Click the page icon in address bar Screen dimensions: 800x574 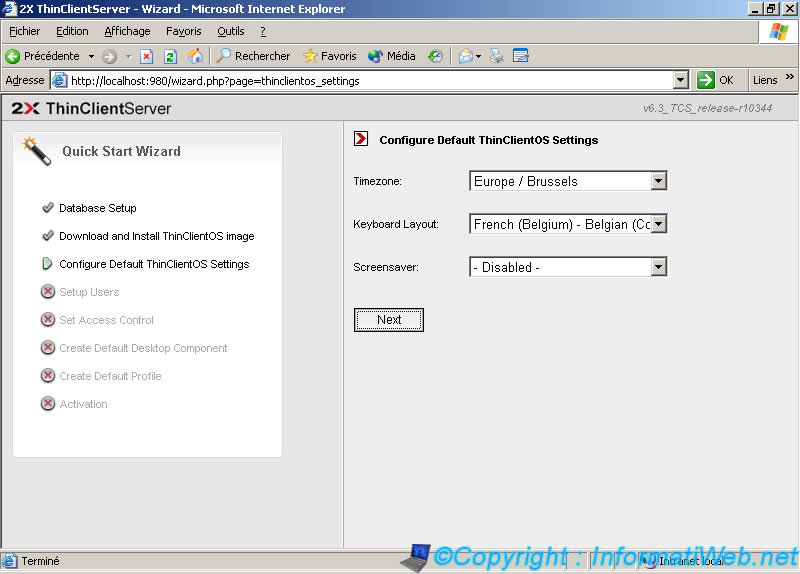tap(60, 80)
